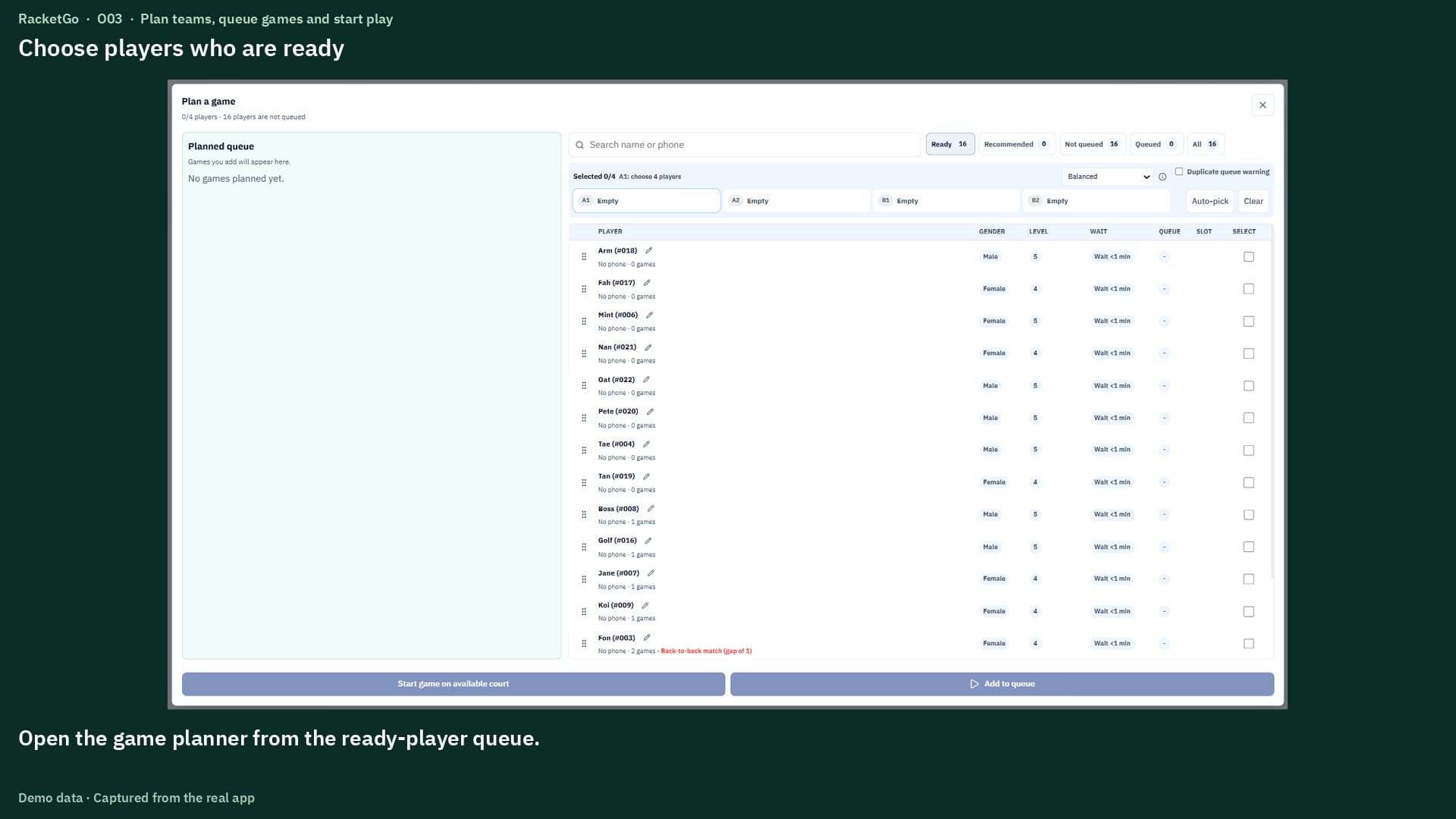Edit player Fah (#017) pencil icon
Image resolution: width=1456 pixels, height=819 pixels.
(647, 283)
